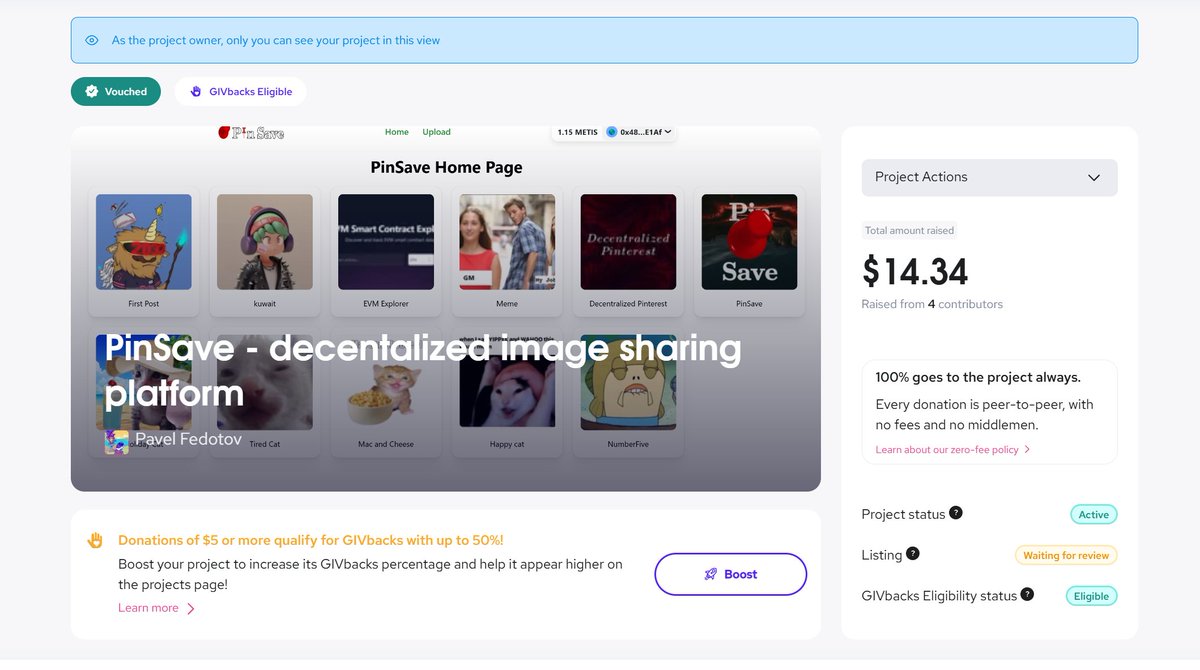
Task: Click the arrow beside zero-fee policy link
Action: point(1027,450)
